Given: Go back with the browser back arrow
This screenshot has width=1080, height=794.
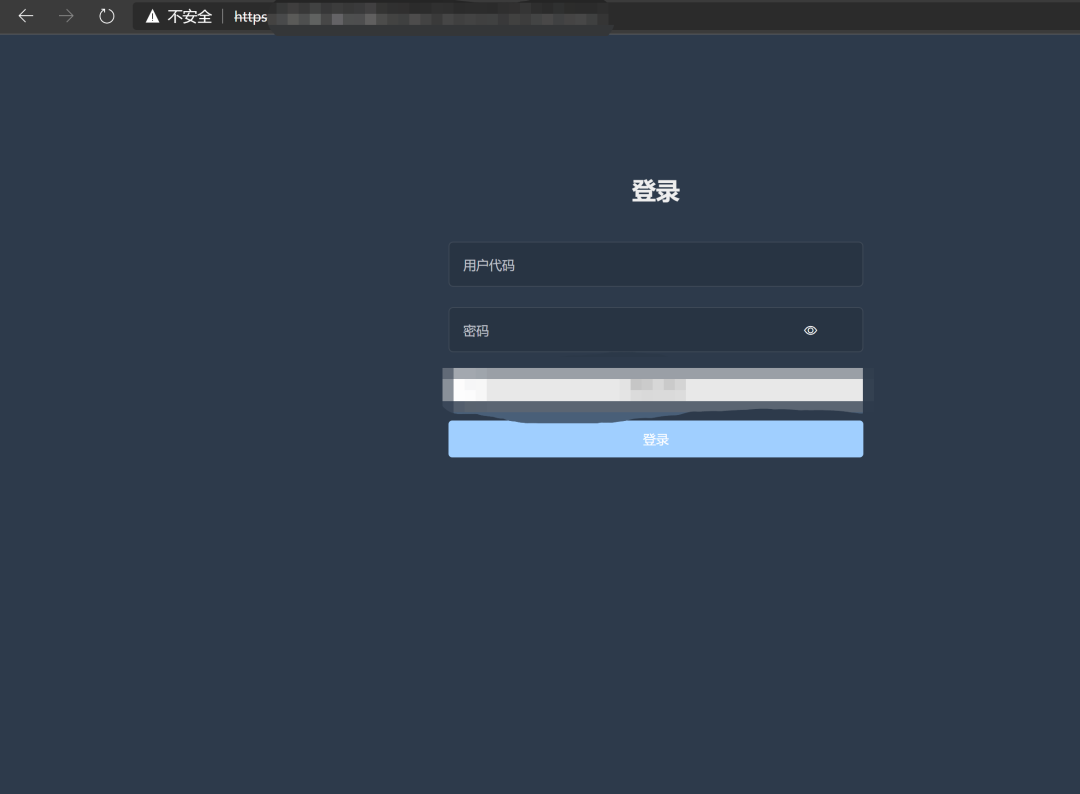Looking at the screenshot, I should pos(25,16).
